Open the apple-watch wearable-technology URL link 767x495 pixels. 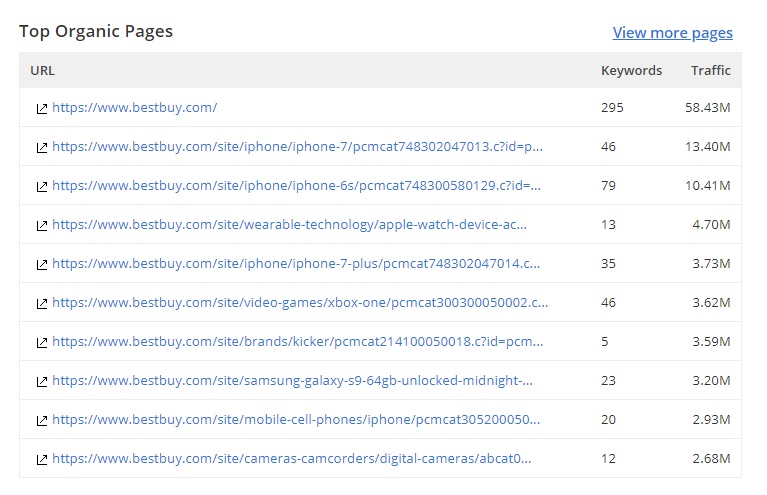[x=289, y=224]
